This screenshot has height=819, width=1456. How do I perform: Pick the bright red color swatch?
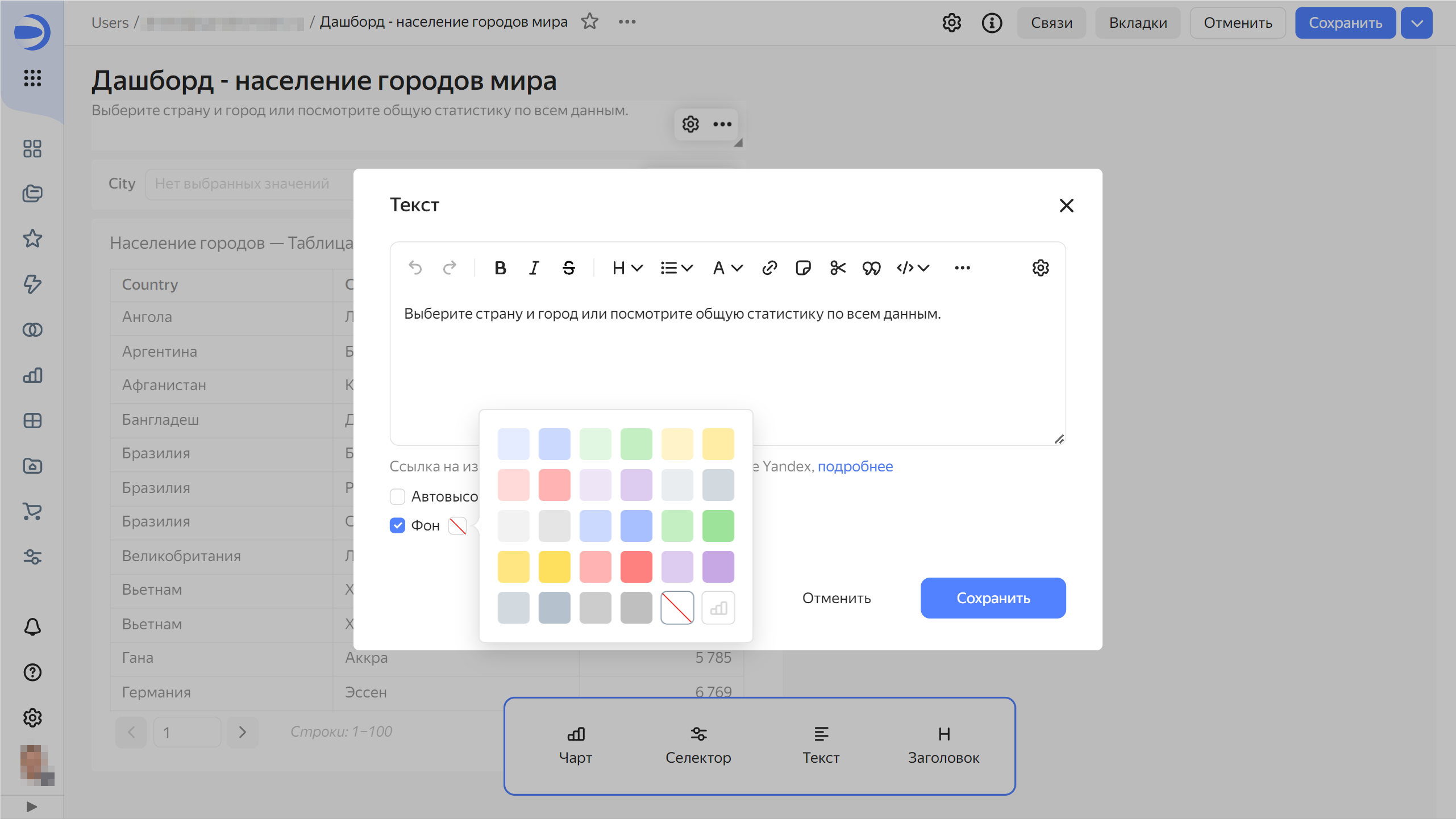(636, 566)
